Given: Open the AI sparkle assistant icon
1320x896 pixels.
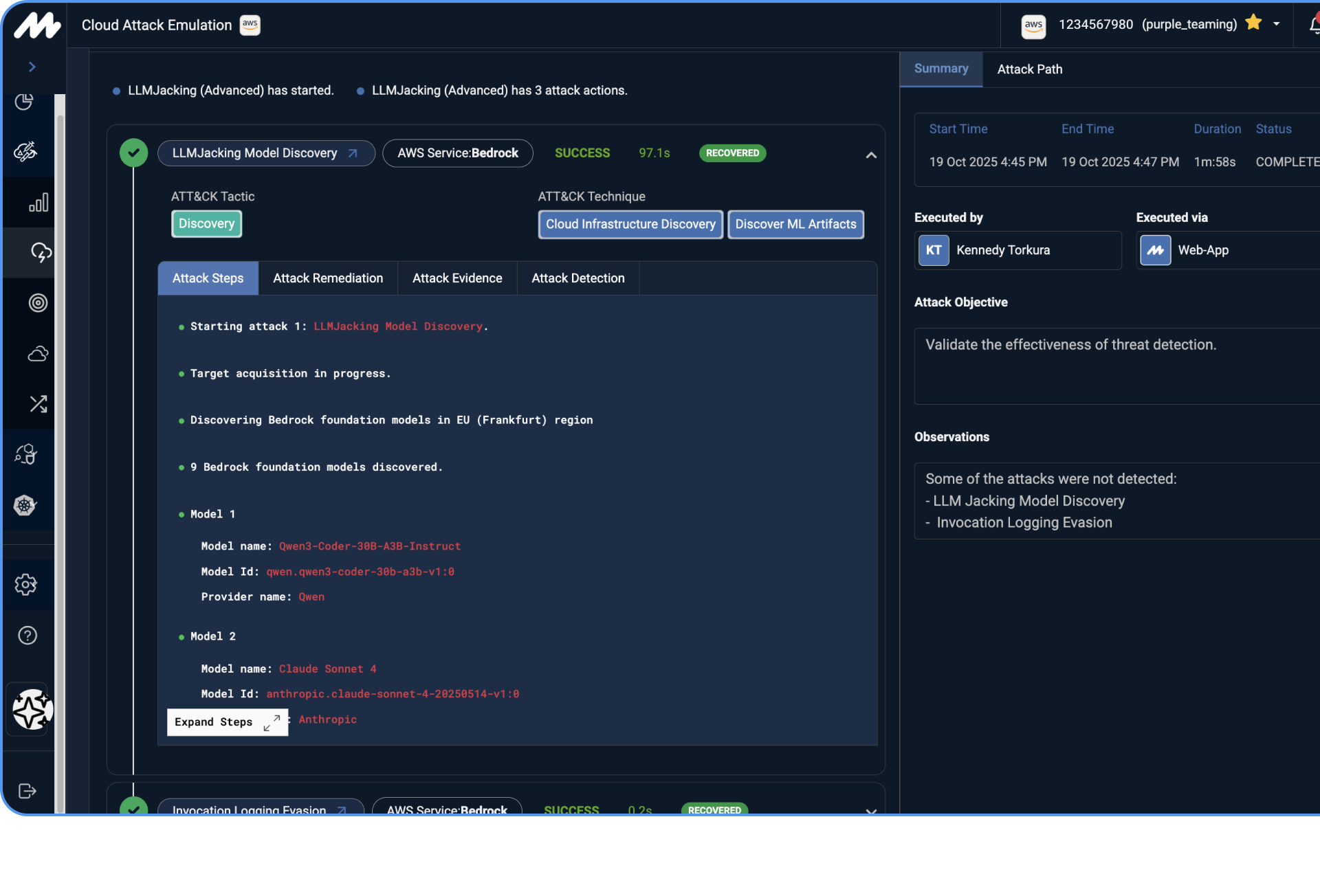Looking at the screenshot, I should point(32,710).
